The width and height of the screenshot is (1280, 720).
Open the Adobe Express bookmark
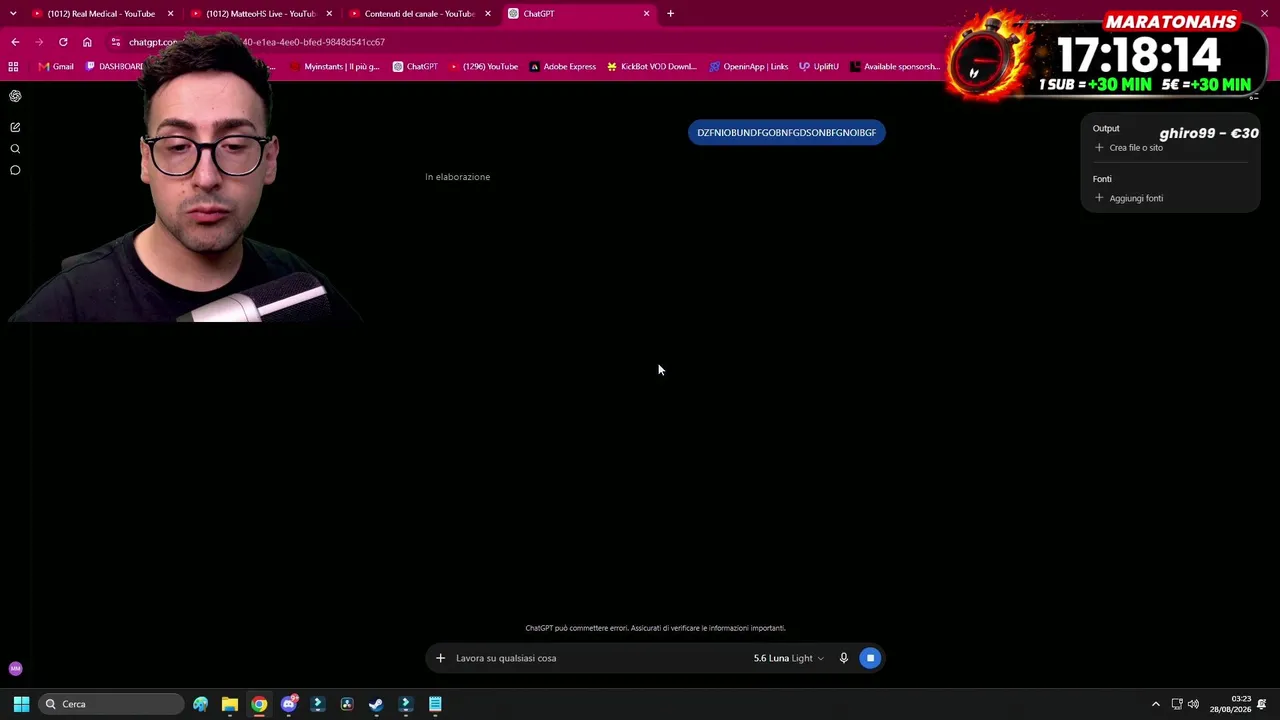563,67
